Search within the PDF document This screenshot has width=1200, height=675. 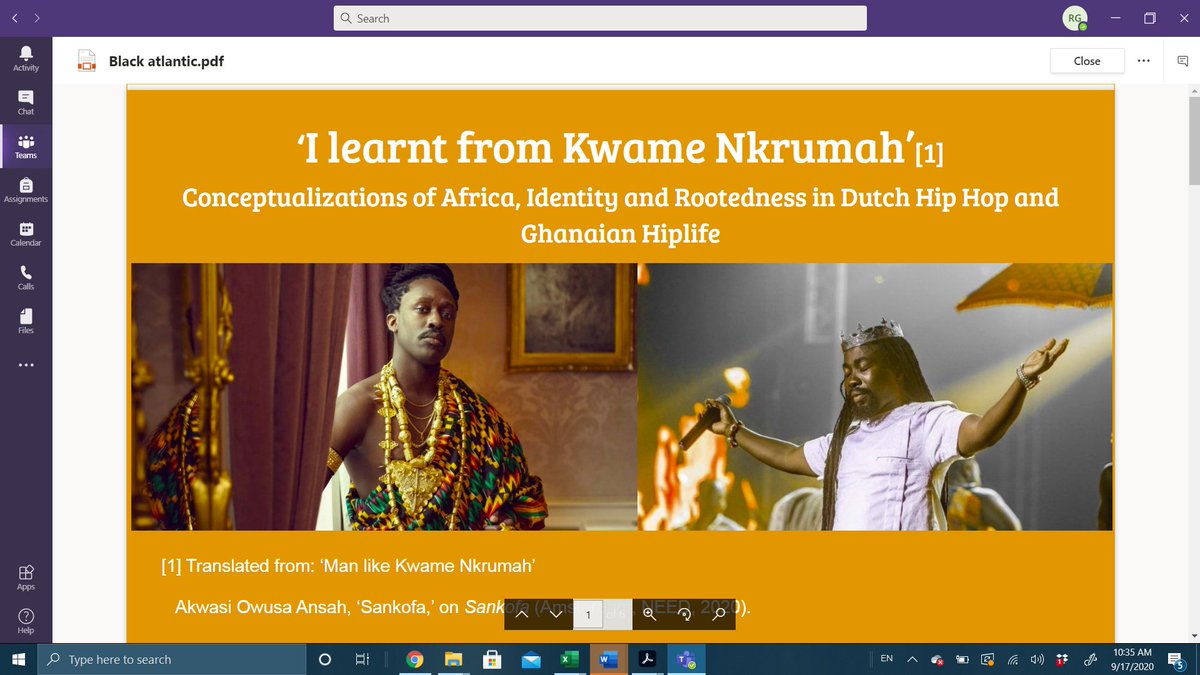(x=718, y=613)
